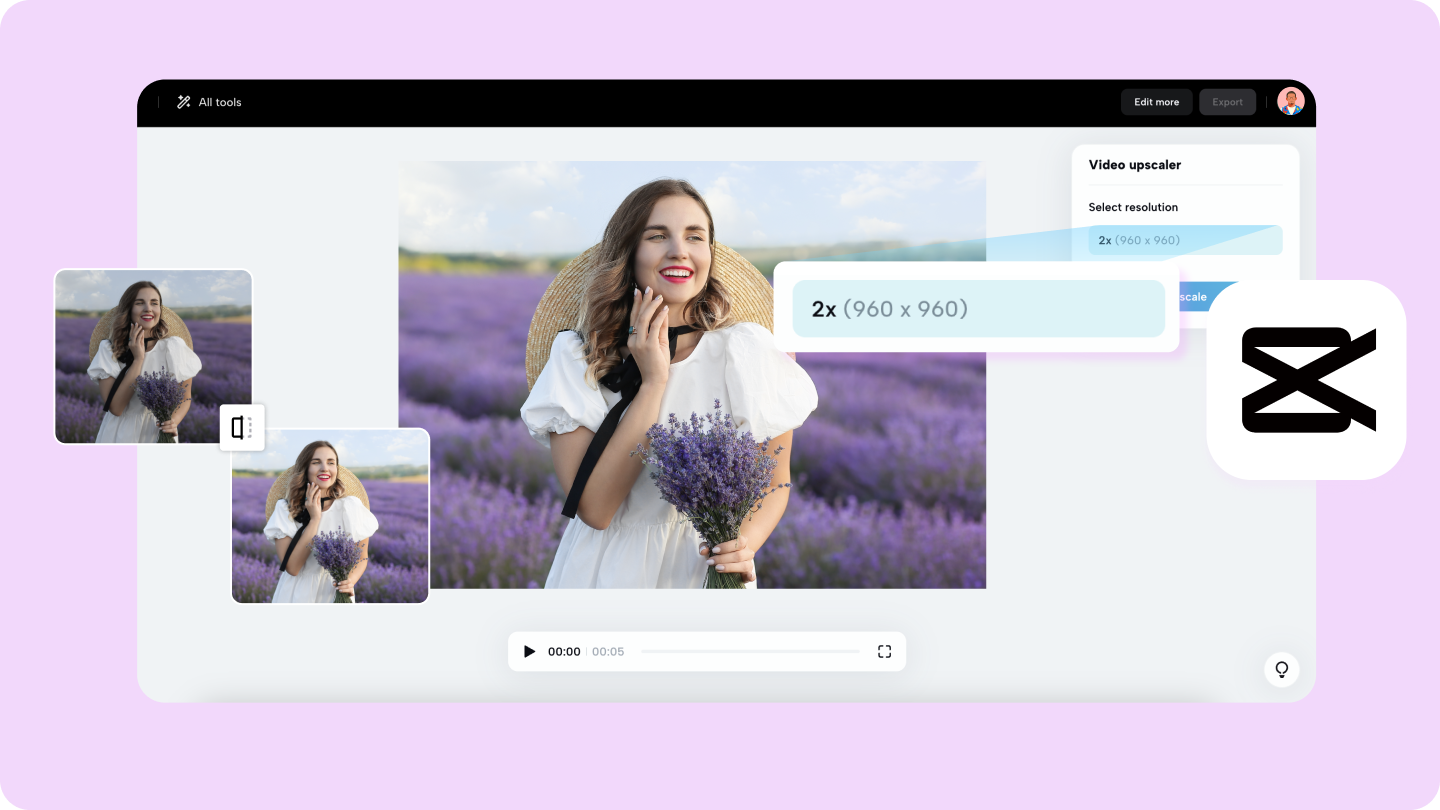Select the 2x (960 x 960) resolution option
1440x810 pixels.
[1184, 240]
